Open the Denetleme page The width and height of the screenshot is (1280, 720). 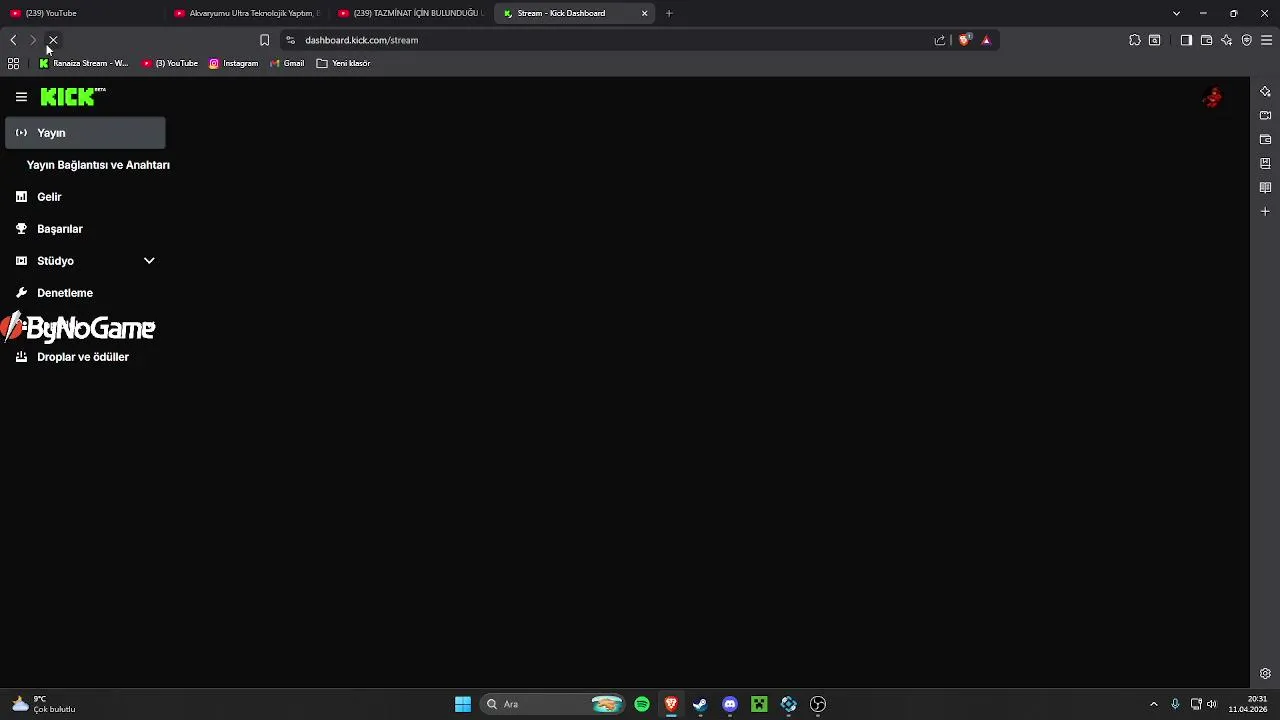tap(65, 293)
